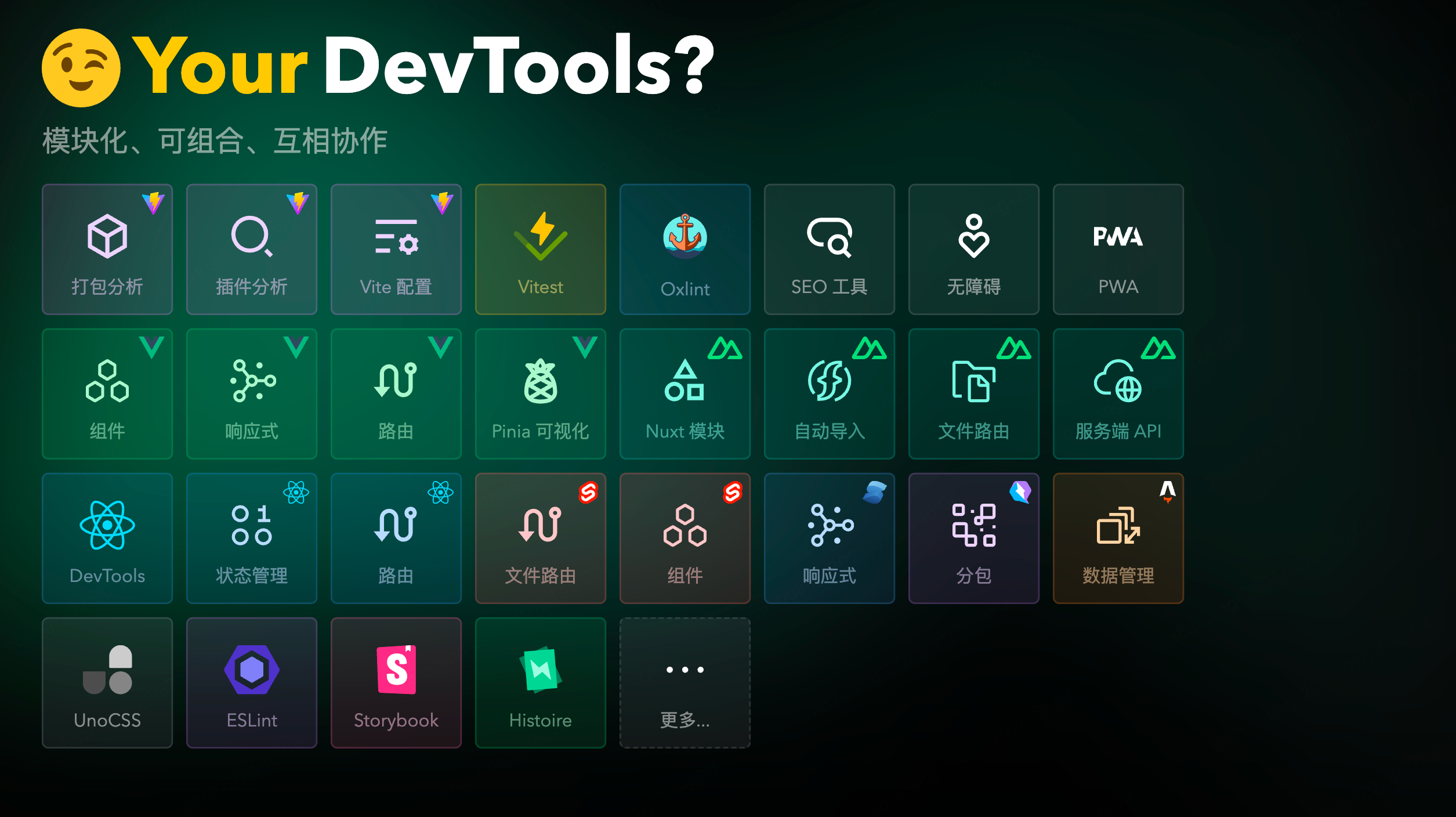Click the Pinia 可视化 pineapple card
Screen dimensions: 1456x817
541,394
